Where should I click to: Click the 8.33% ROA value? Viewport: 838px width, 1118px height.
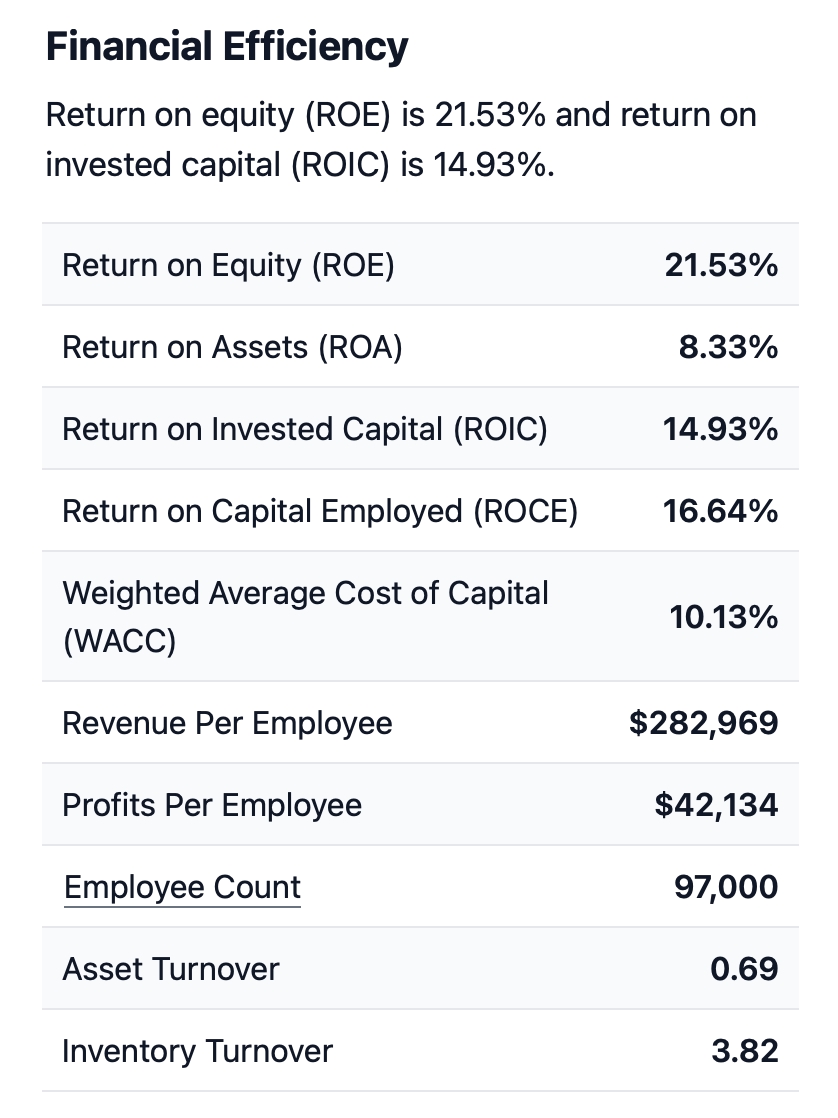coord(728,347)
